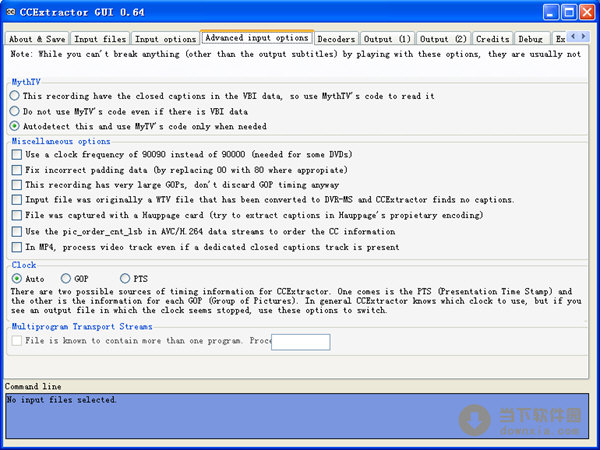
Task: Switch to the Credits tab
Action: click(492, 39)
